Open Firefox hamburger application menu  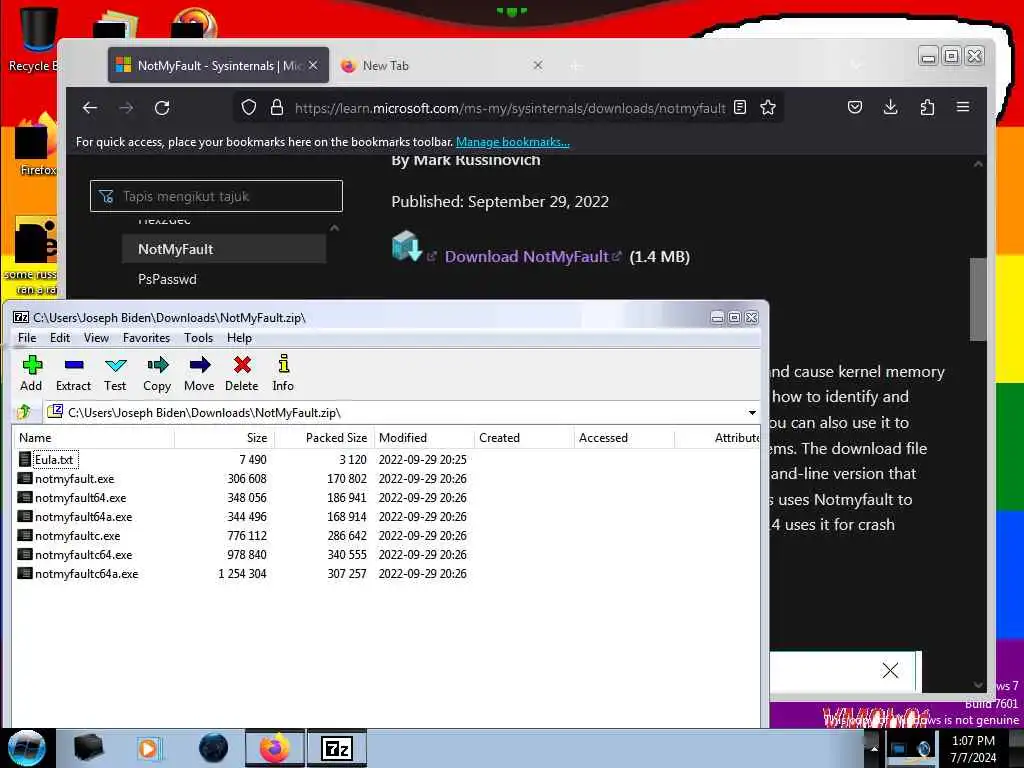tap(963, 107)
